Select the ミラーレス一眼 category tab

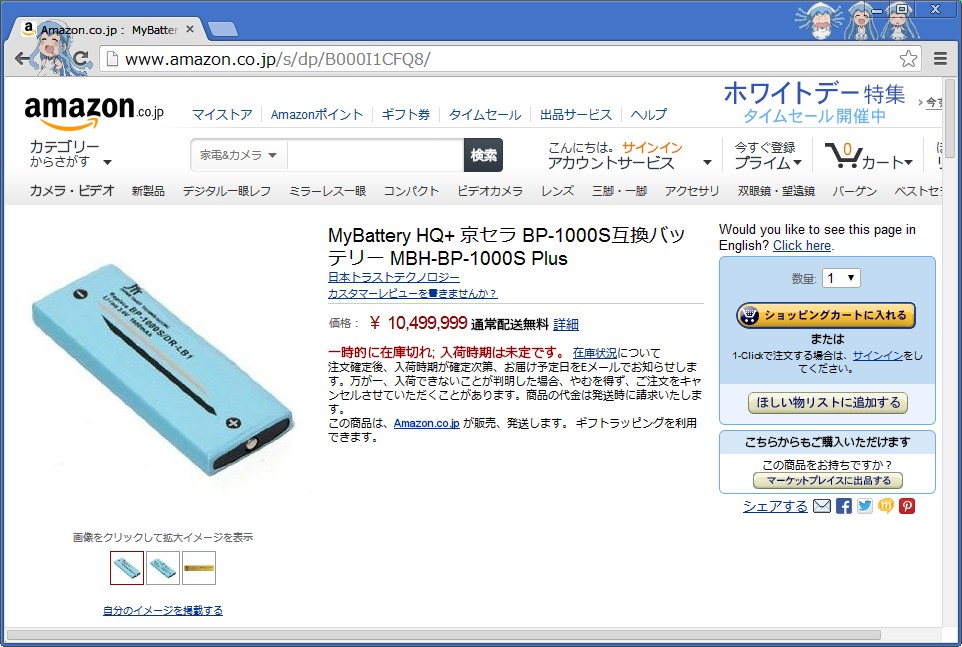point(328,191)
